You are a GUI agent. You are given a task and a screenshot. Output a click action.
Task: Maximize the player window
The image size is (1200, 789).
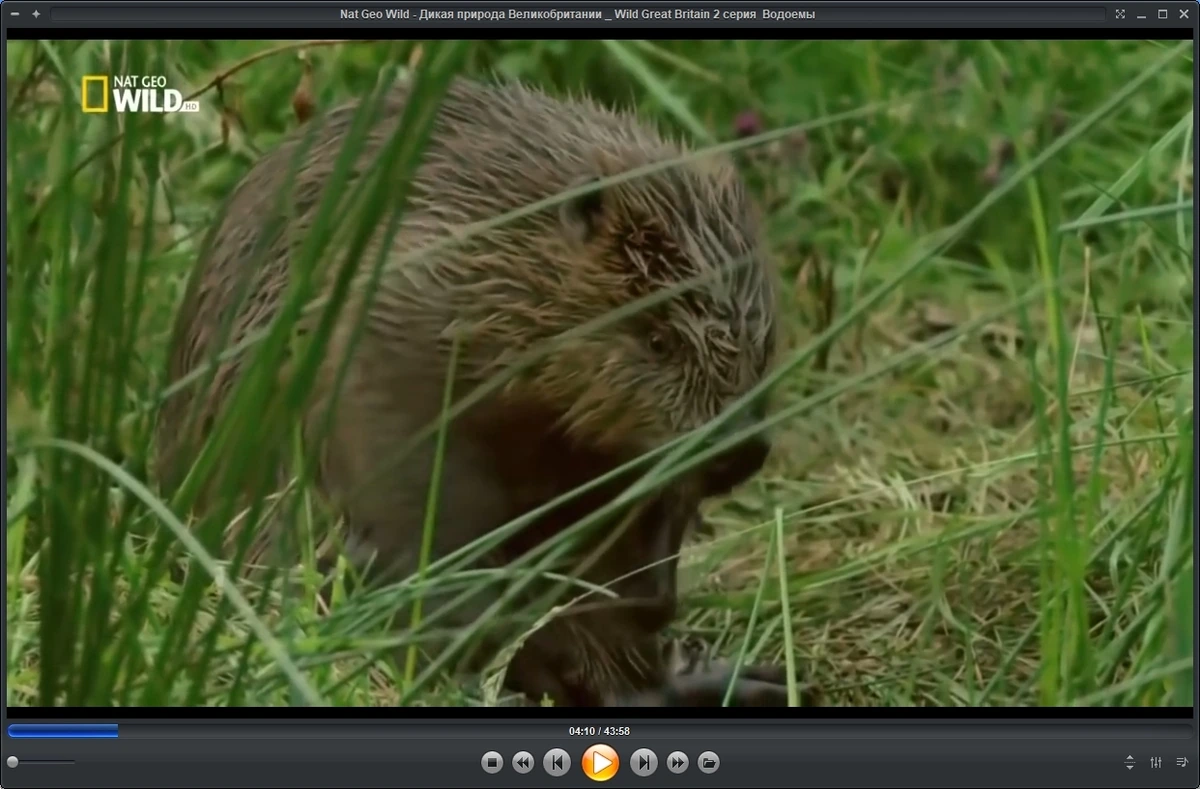click(1163, 14)
